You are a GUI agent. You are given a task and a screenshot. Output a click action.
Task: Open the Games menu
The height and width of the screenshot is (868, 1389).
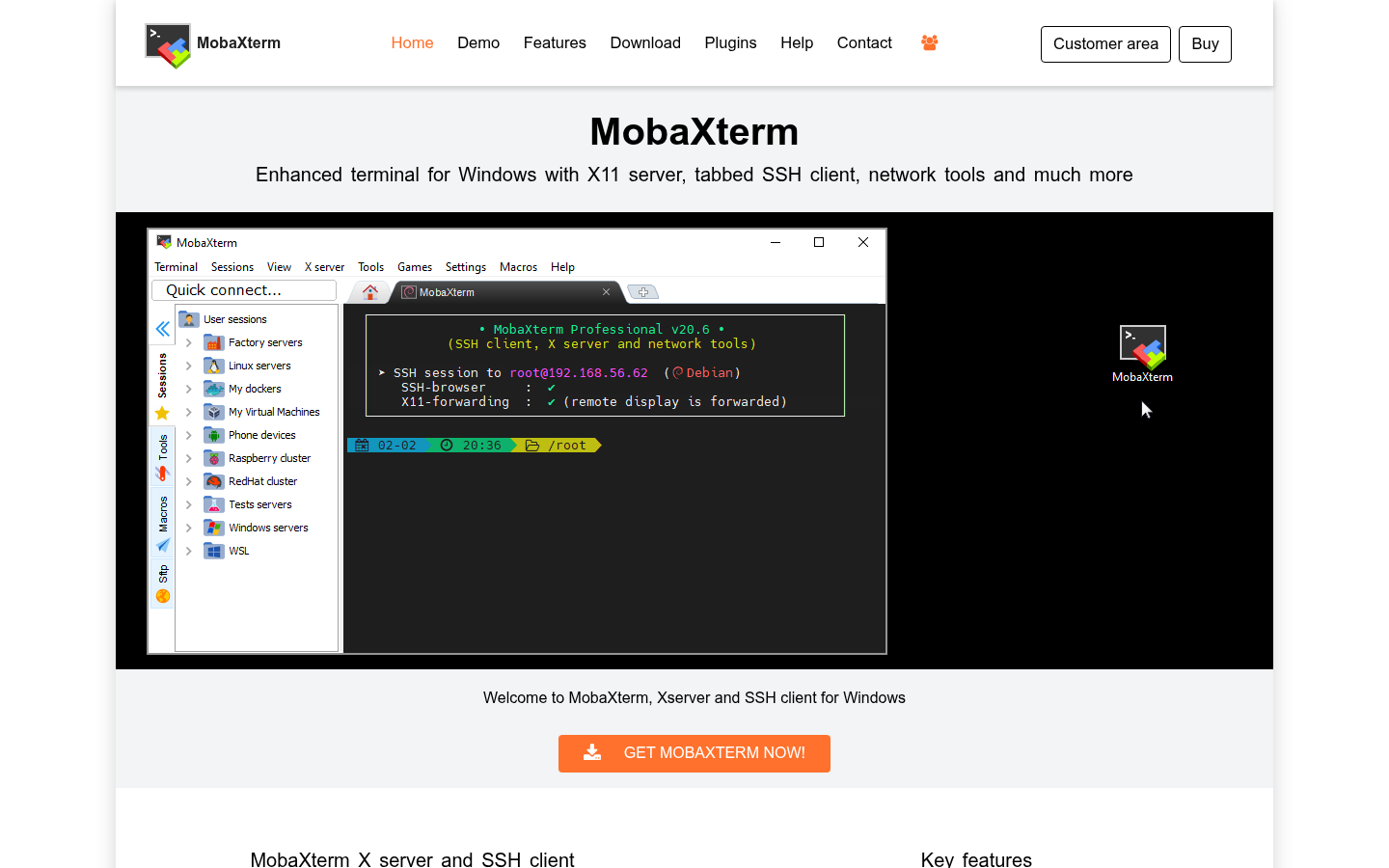[x=415, y=267]
